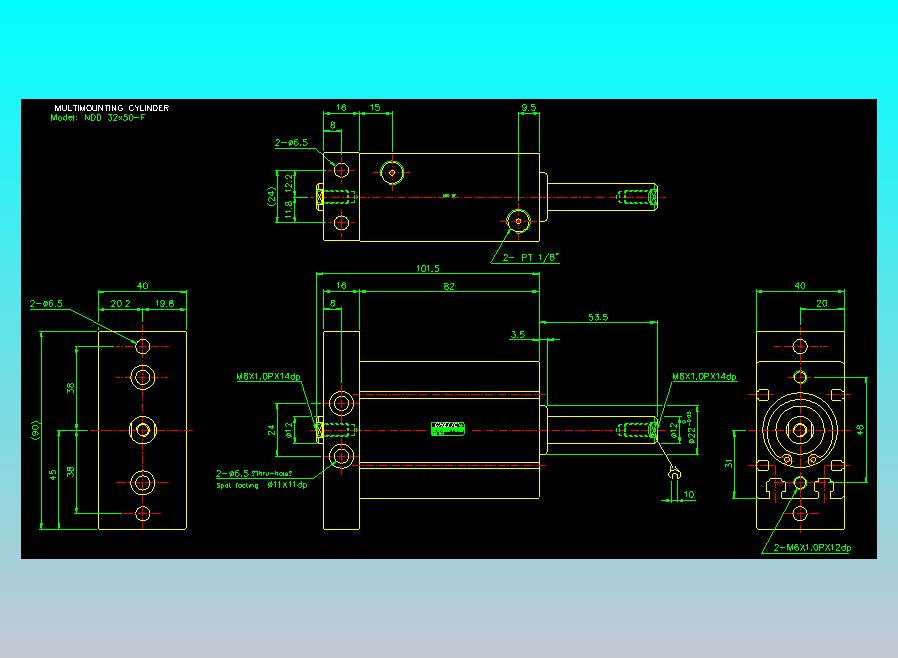898x658 pixels.
Task: Select the "3.5" dimension value
Action: pyautogui.click(x=518, y=334)
